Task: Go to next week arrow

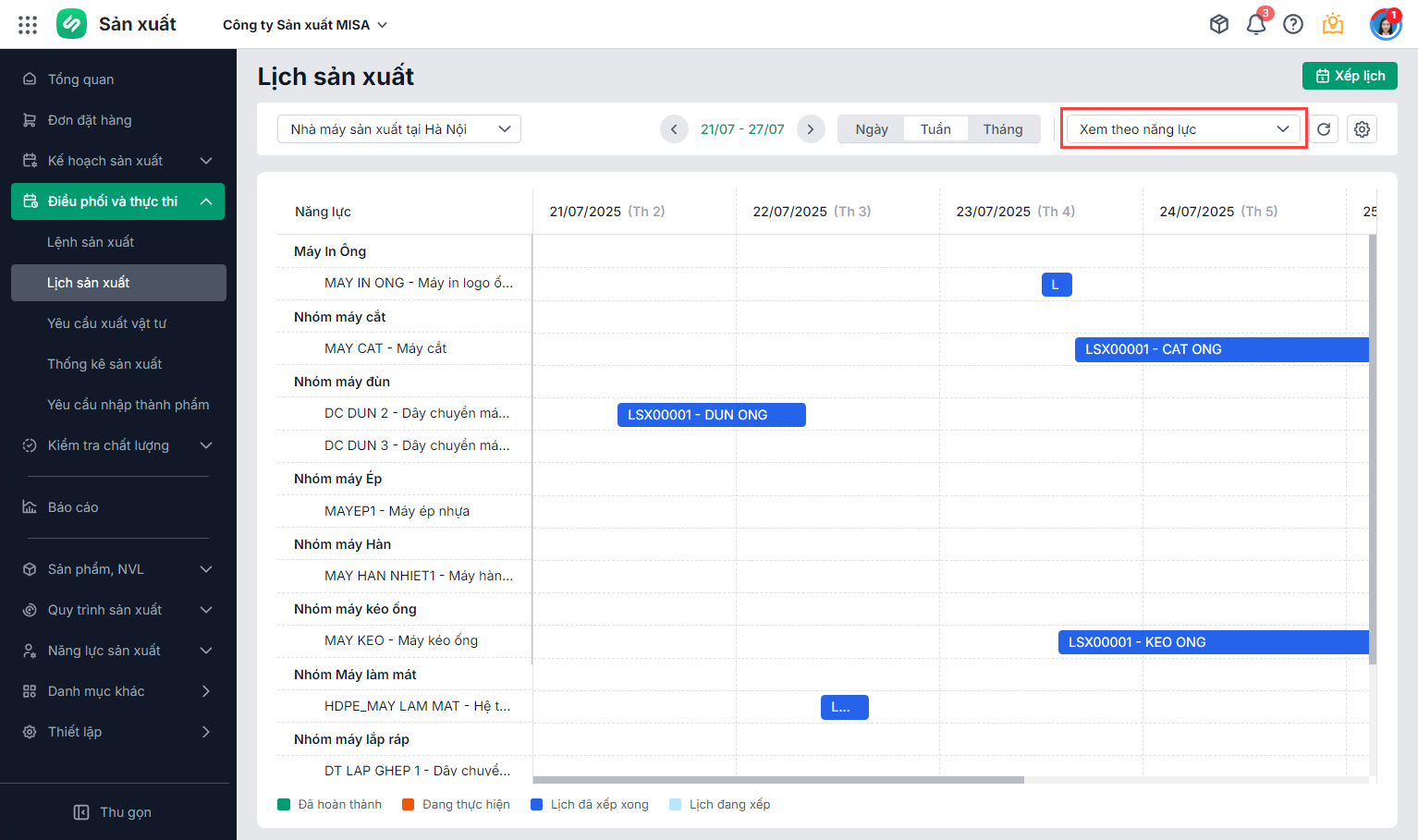Action: pos(811,129)
